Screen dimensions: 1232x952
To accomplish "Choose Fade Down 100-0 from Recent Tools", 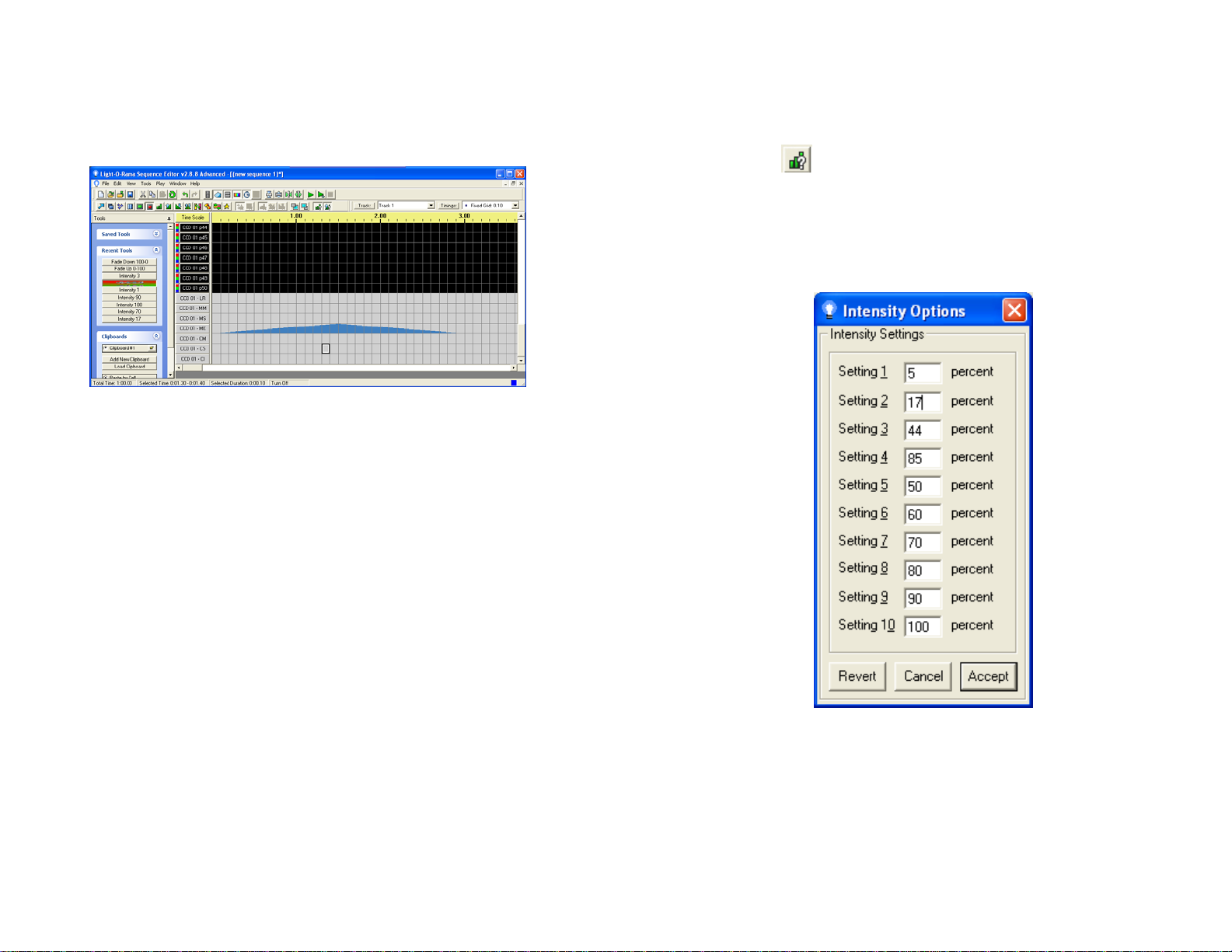I will (129, 262).
